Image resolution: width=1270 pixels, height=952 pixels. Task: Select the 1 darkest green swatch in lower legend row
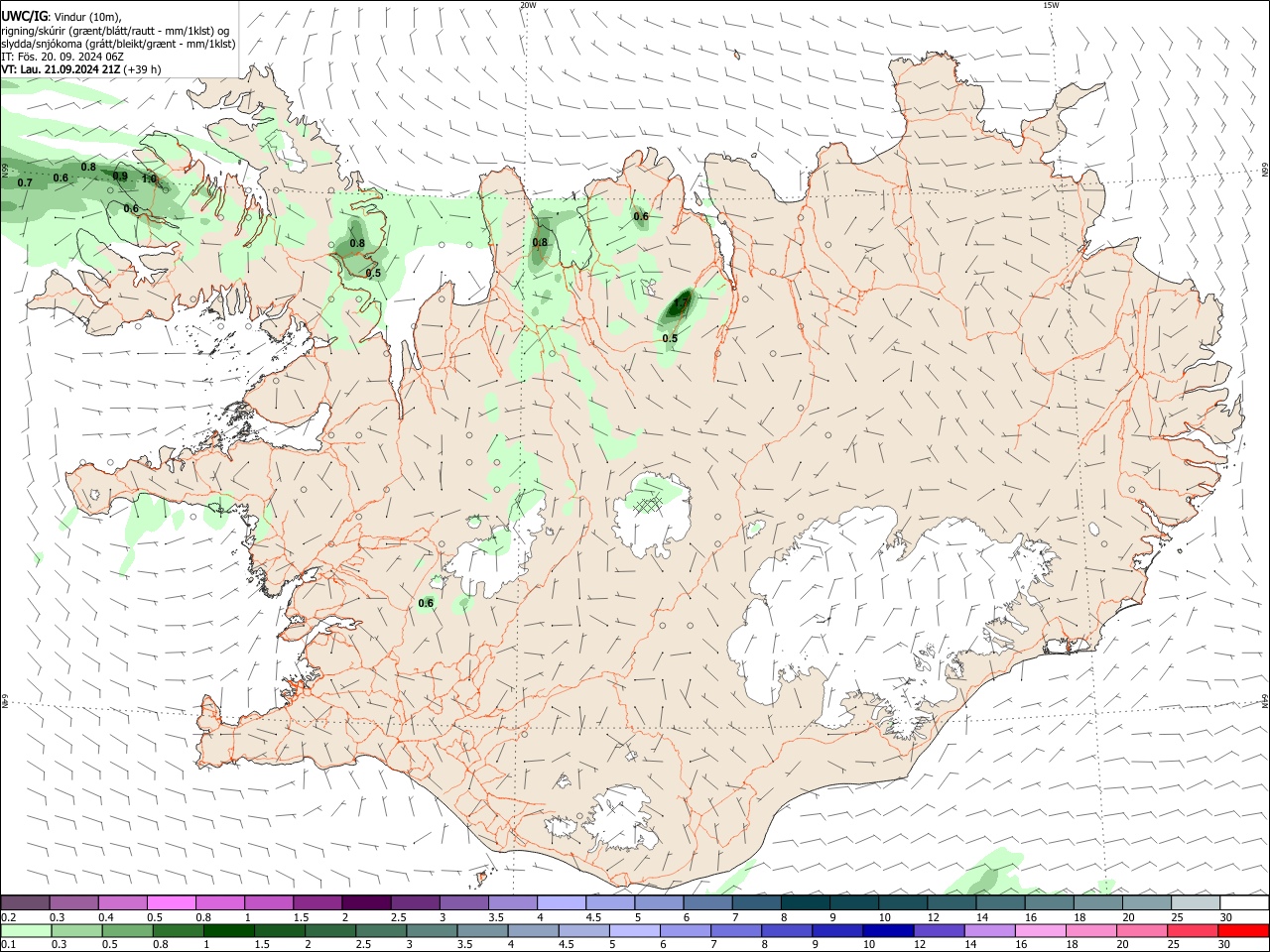[x=228, y=930]
